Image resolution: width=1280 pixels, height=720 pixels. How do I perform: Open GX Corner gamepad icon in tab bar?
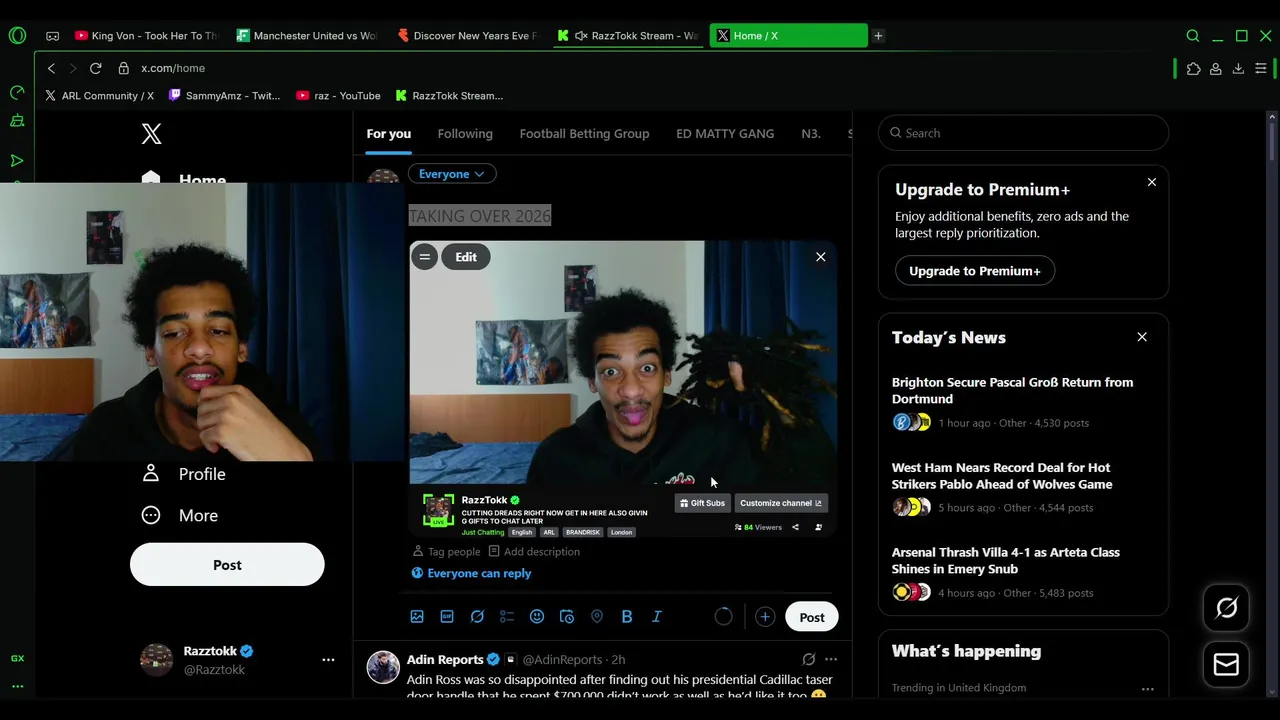[x=53, y=36]
